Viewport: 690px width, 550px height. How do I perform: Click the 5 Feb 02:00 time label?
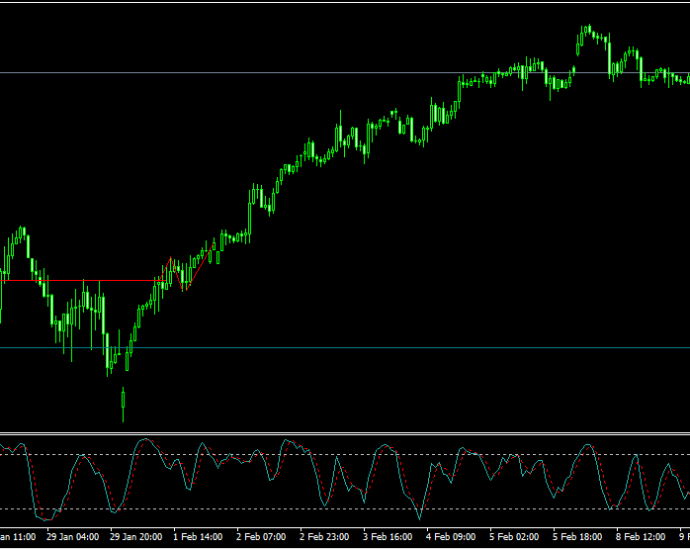click(x=514, y=537)
